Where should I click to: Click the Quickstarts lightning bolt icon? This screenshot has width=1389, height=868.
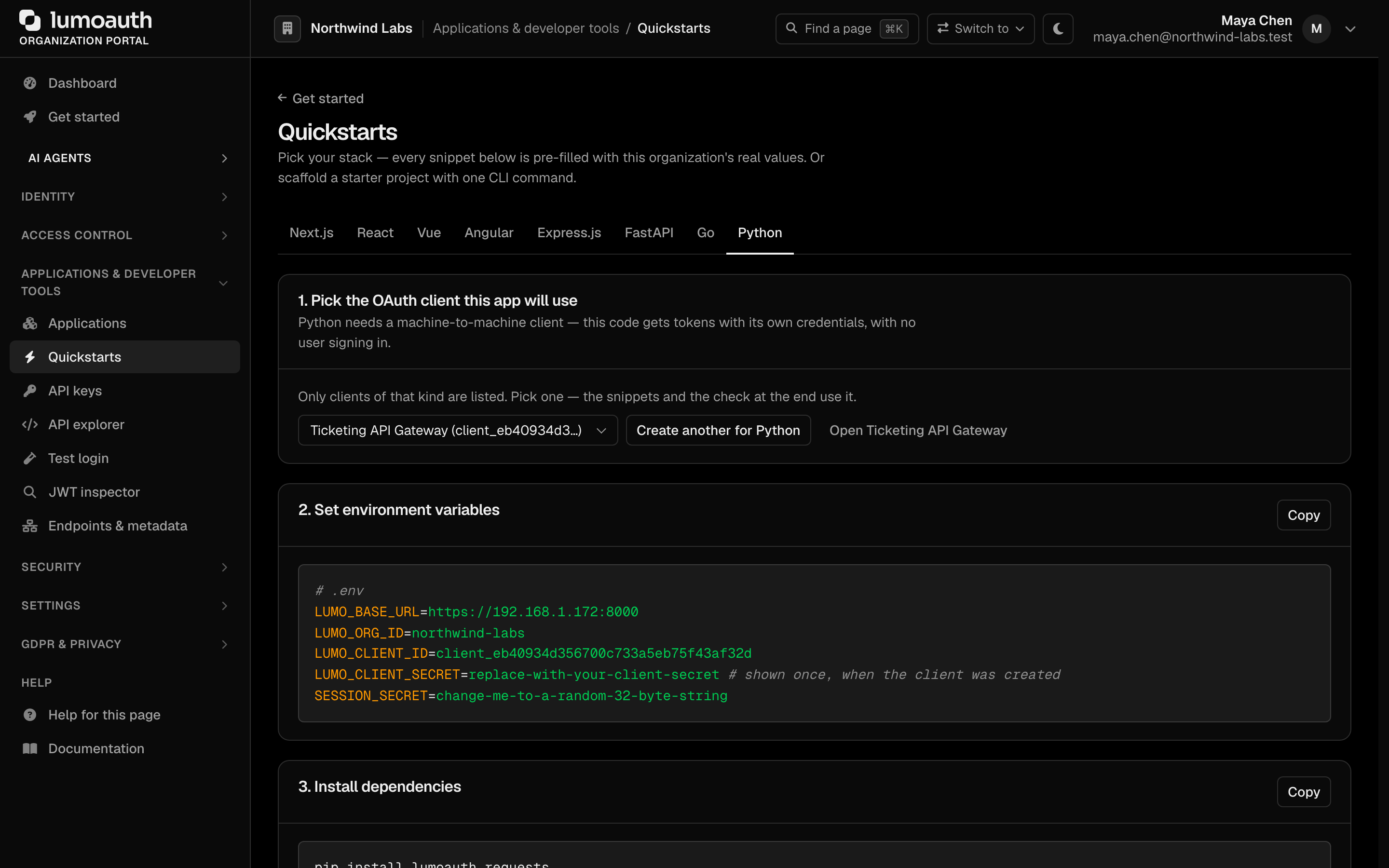[x=30, y=357]
